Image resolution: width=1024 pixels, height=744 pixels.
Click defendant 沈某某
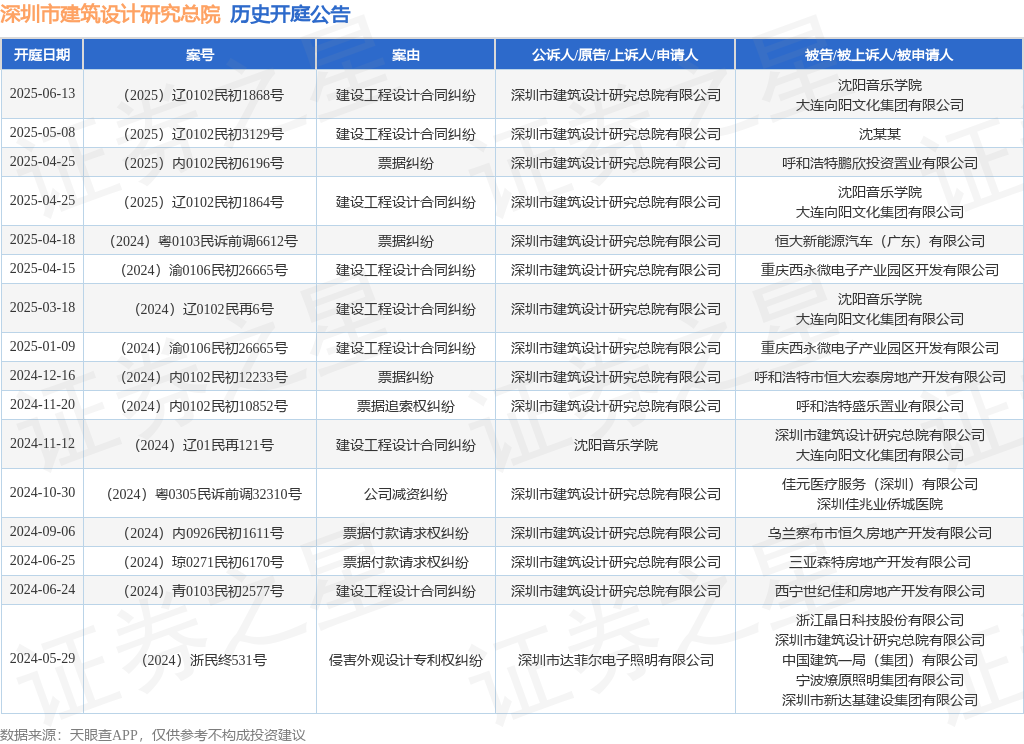(x=879, y=135)
